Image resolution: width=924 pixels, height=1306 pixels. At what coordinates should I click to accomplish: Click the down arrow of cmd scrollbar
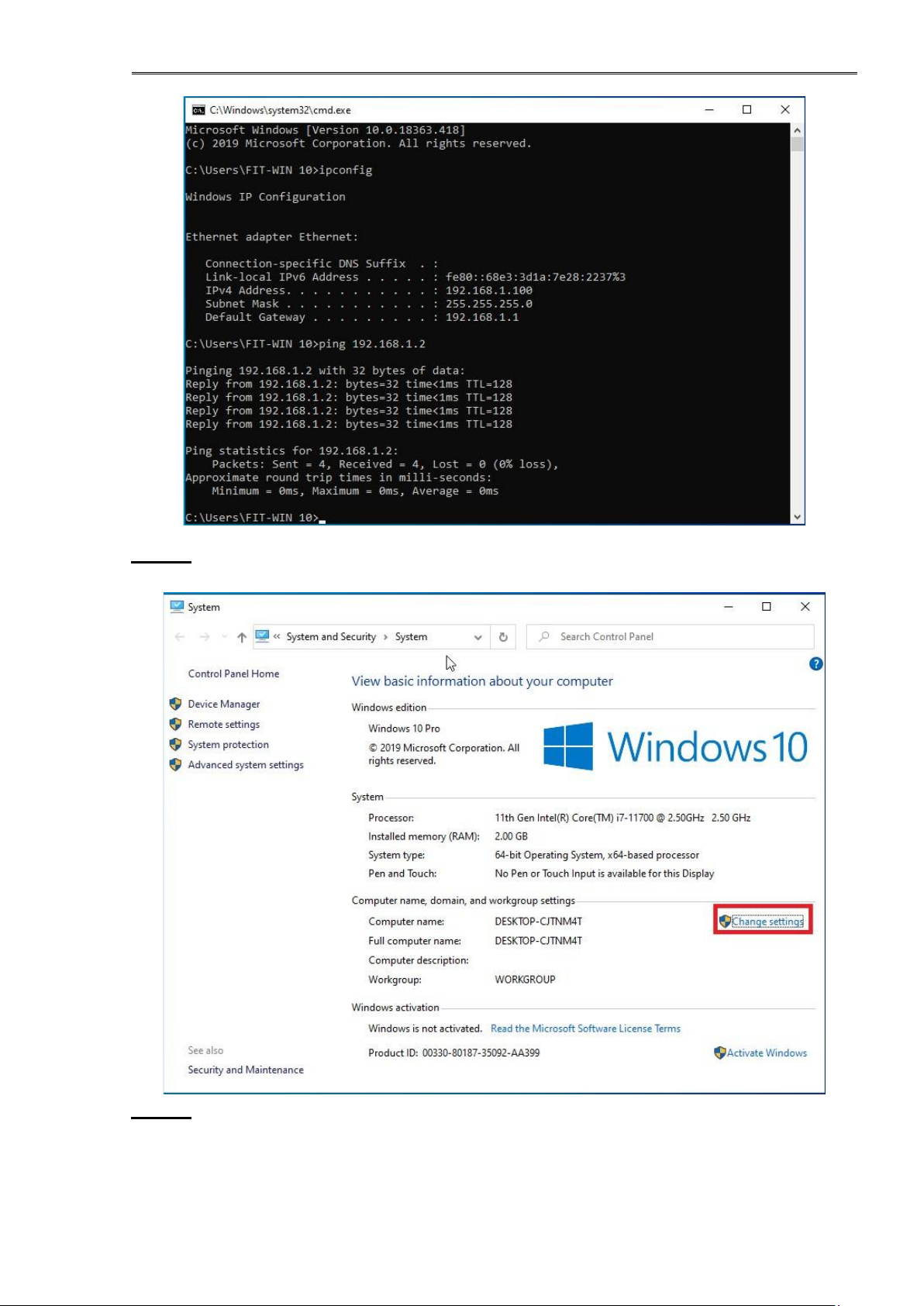pyautogui.click(x=798, y=517)
